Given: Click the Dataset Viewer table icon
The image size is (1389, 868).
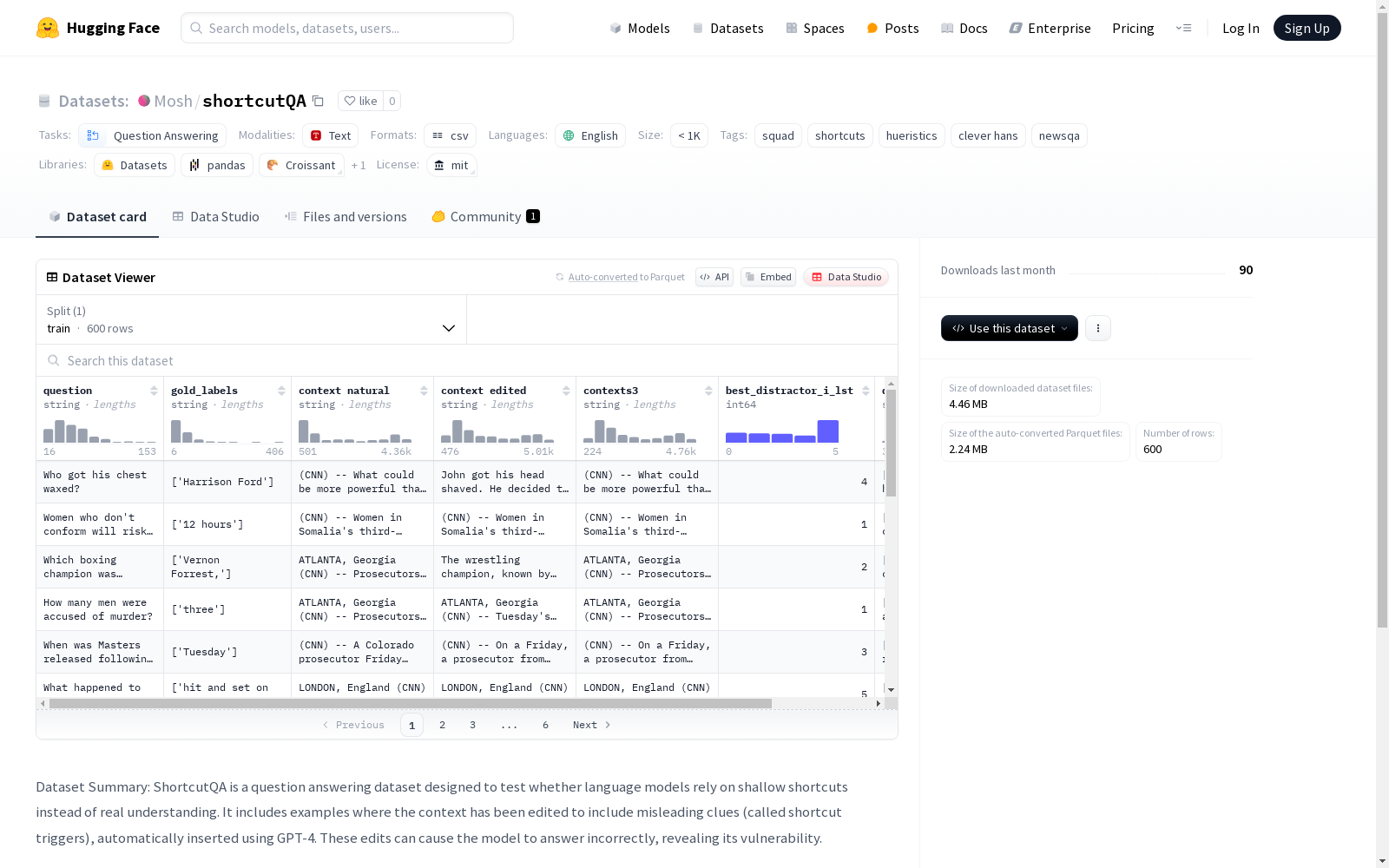Looking at the screenshot, I should 52,277.
